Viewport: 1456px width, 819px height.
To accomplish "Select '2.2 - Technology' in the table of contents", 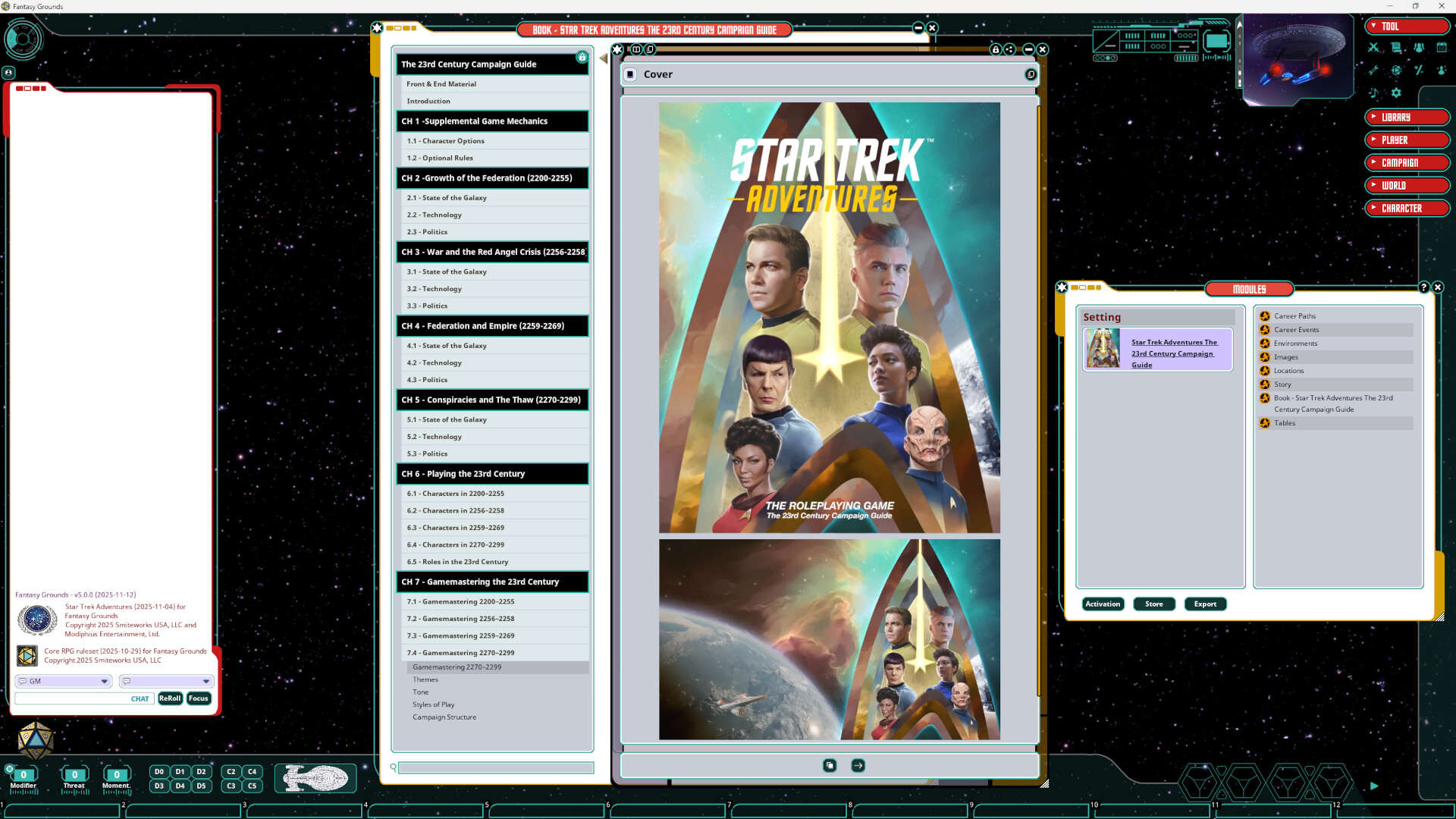I will 435,215.
